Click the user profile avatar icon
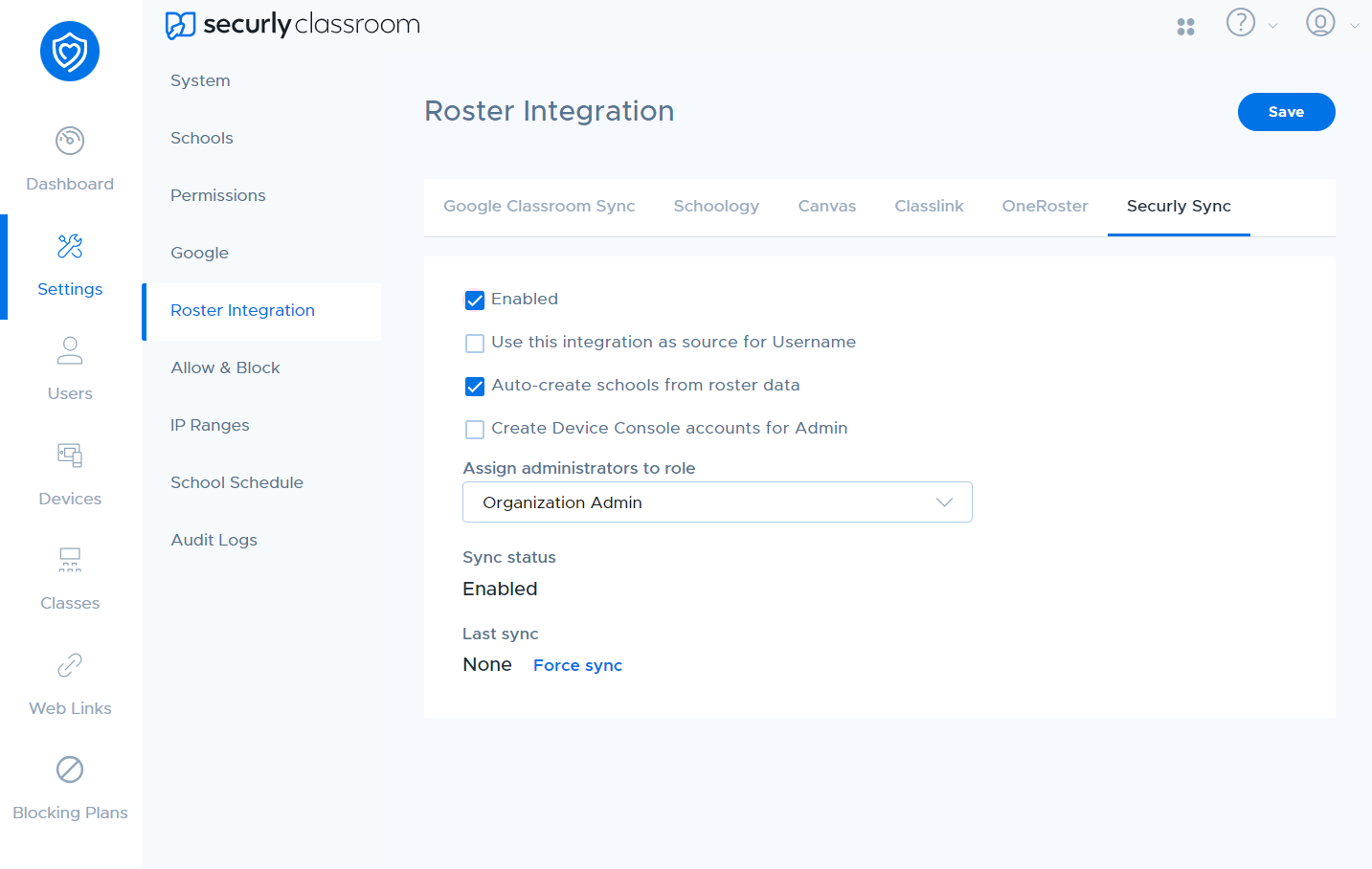 1320,22
